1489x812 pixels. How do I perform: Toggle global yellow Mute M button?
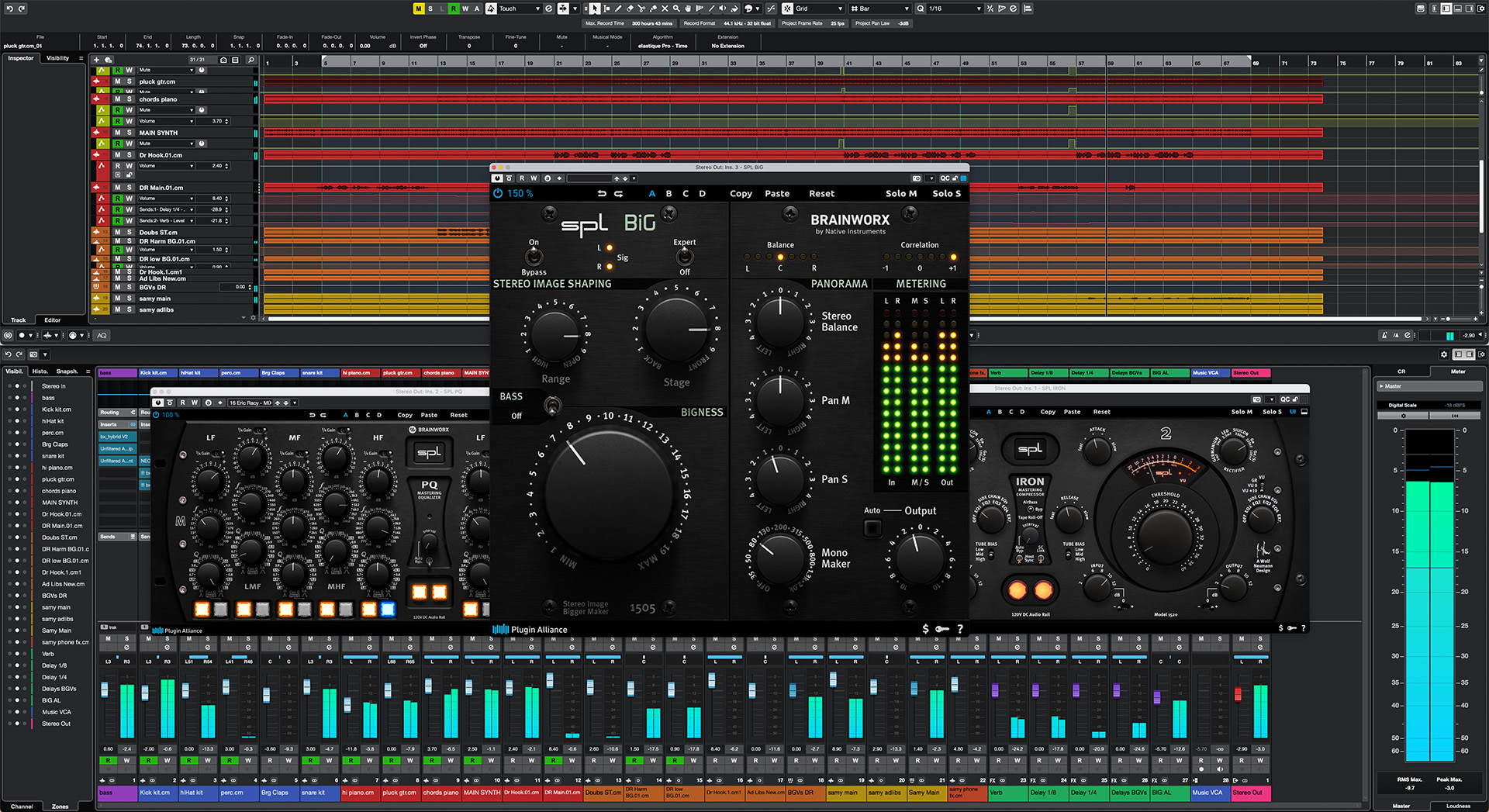(418, 9)
